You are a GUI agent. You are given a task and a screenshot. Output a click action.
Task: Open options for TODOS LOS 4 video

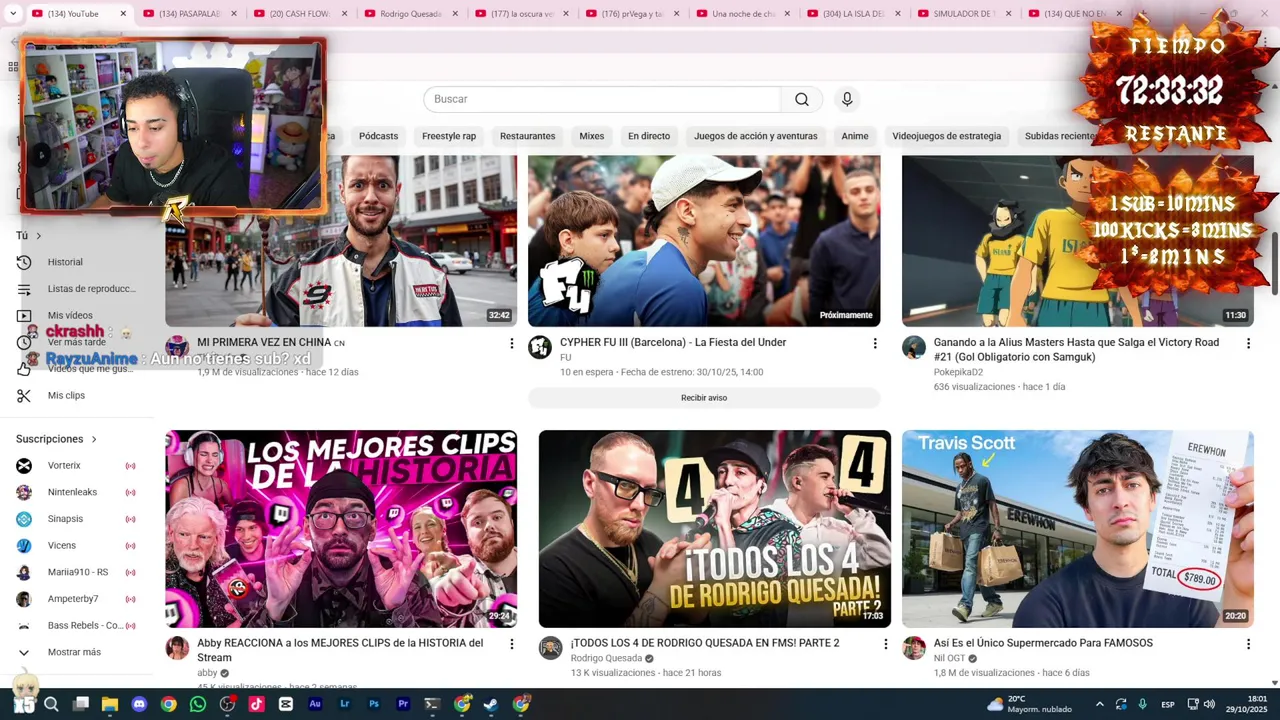click(x=885, y=644)
